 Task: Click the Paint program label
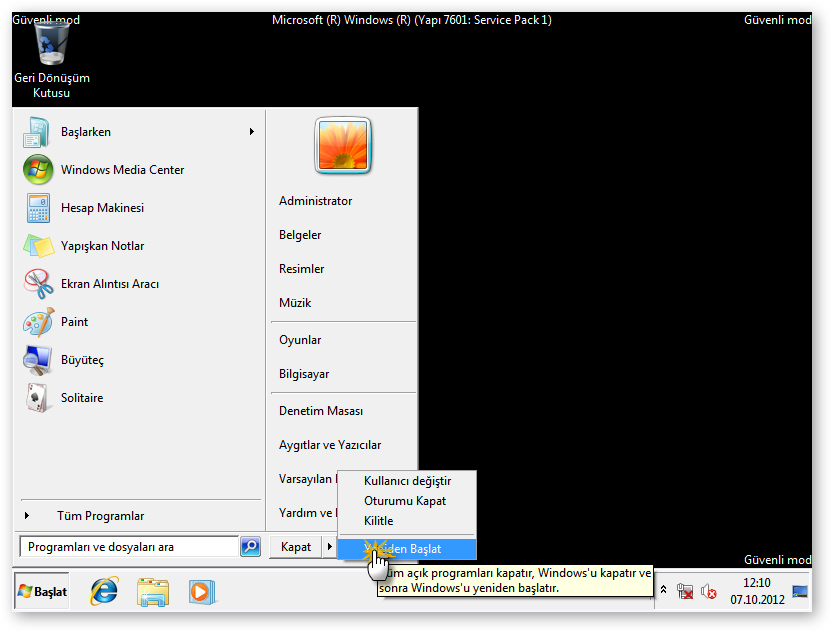click(74, 322)
